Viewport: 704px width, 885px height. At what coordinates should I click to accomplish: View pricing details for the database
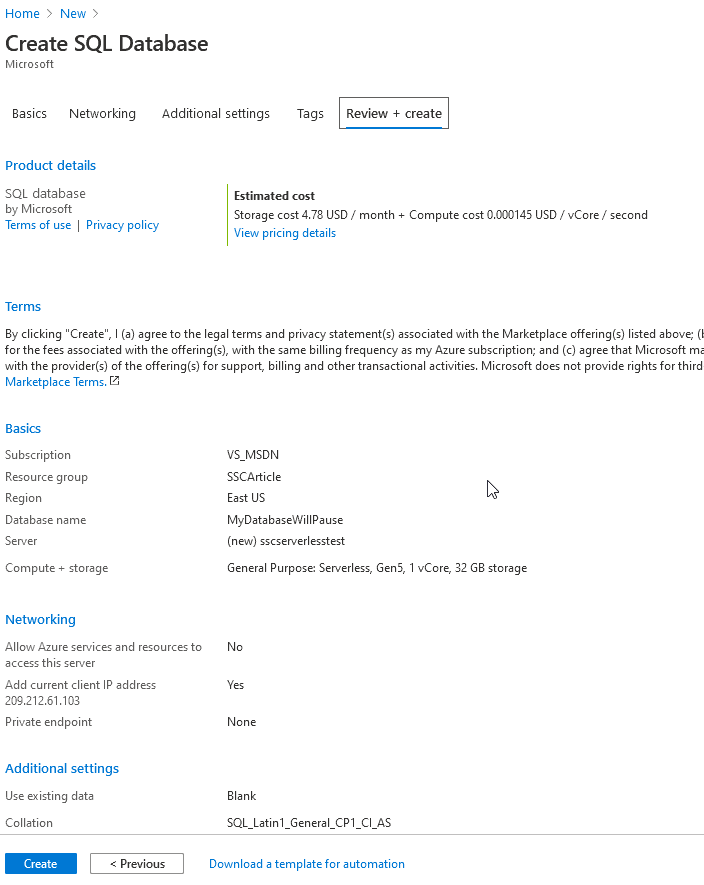285,233
